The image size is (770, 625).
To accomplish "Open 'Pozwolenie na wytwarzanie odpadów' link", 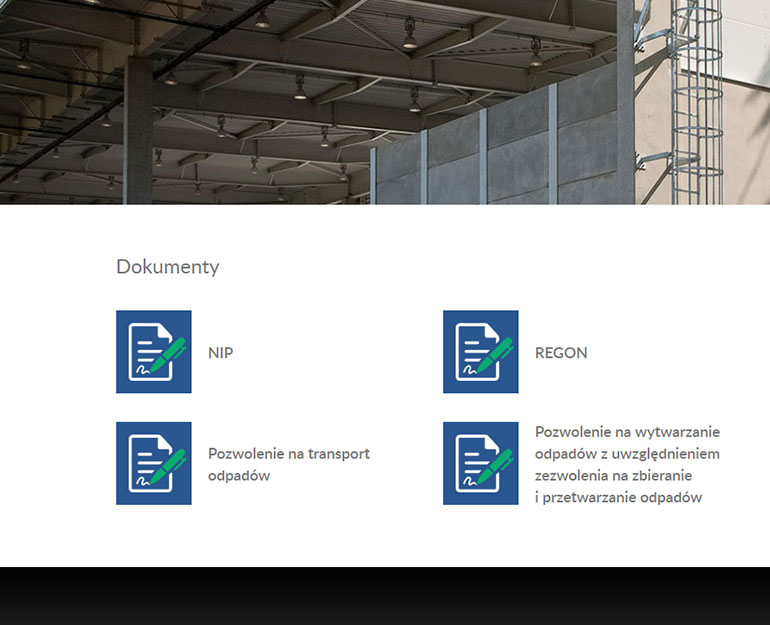I will (x=627, y=464).
